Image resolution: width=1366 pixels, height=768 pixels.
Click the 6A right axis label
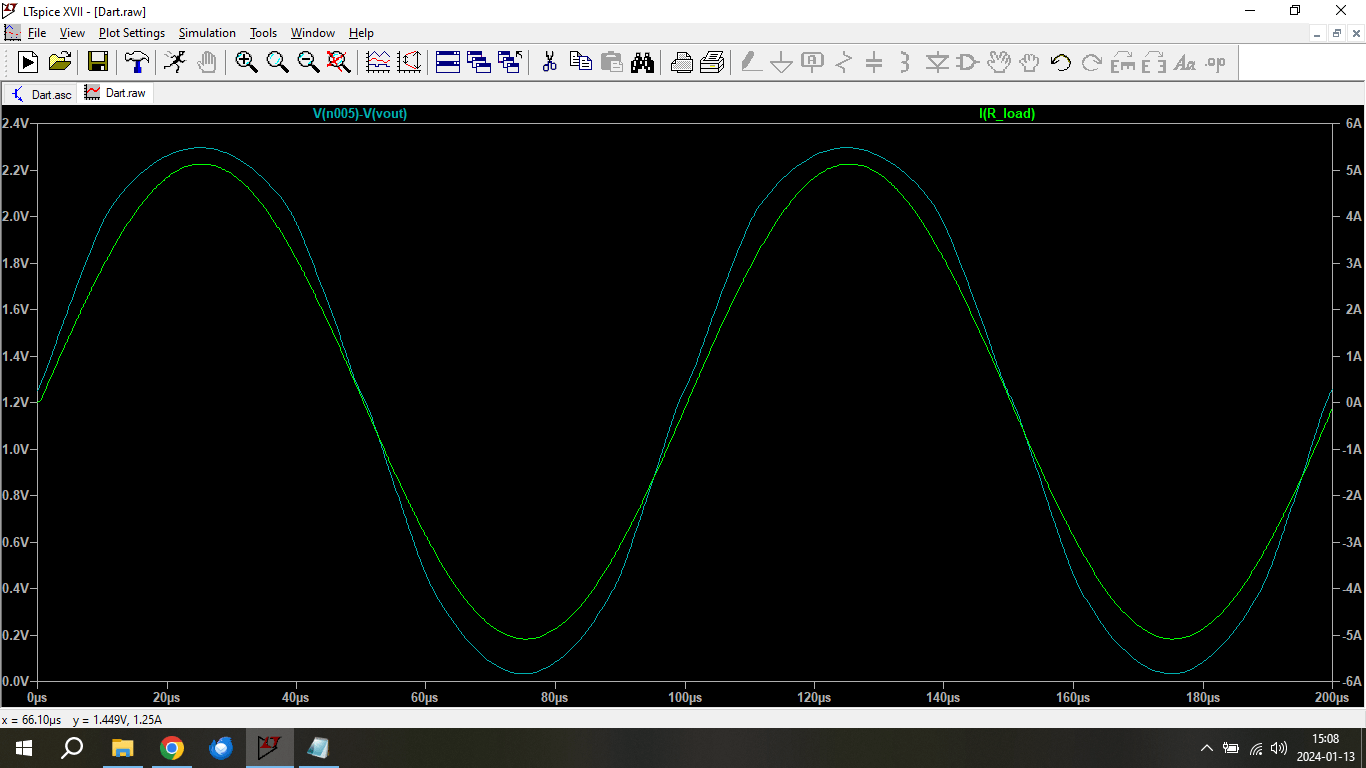tap(1354, 123)
